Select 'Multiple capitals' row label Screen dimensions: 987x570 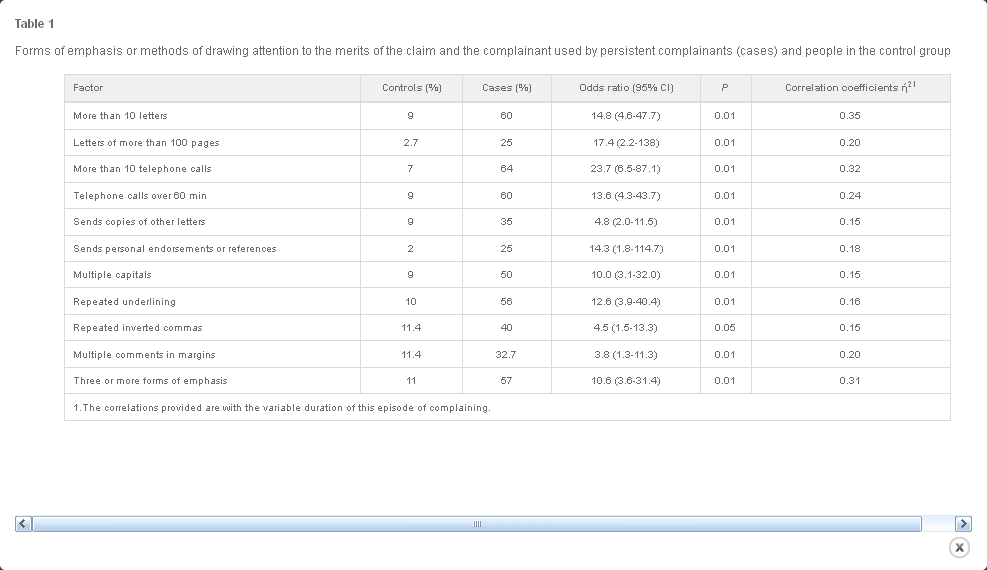112,274
